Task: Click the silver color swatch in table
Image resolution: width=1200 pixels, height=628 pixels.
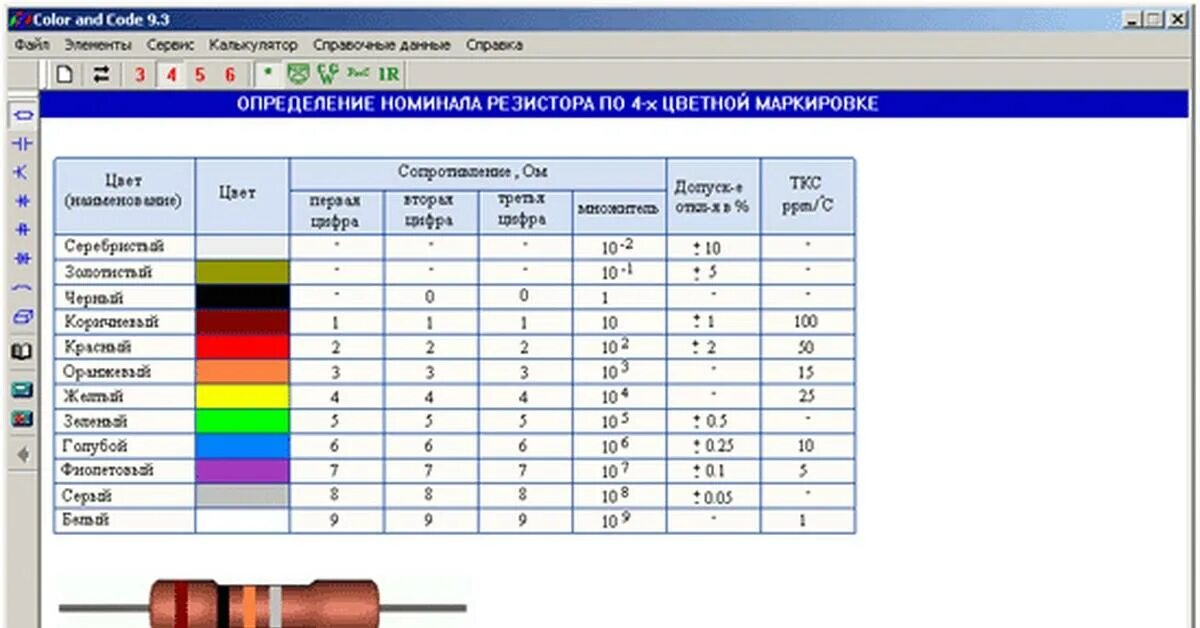Action: [242, 246]
